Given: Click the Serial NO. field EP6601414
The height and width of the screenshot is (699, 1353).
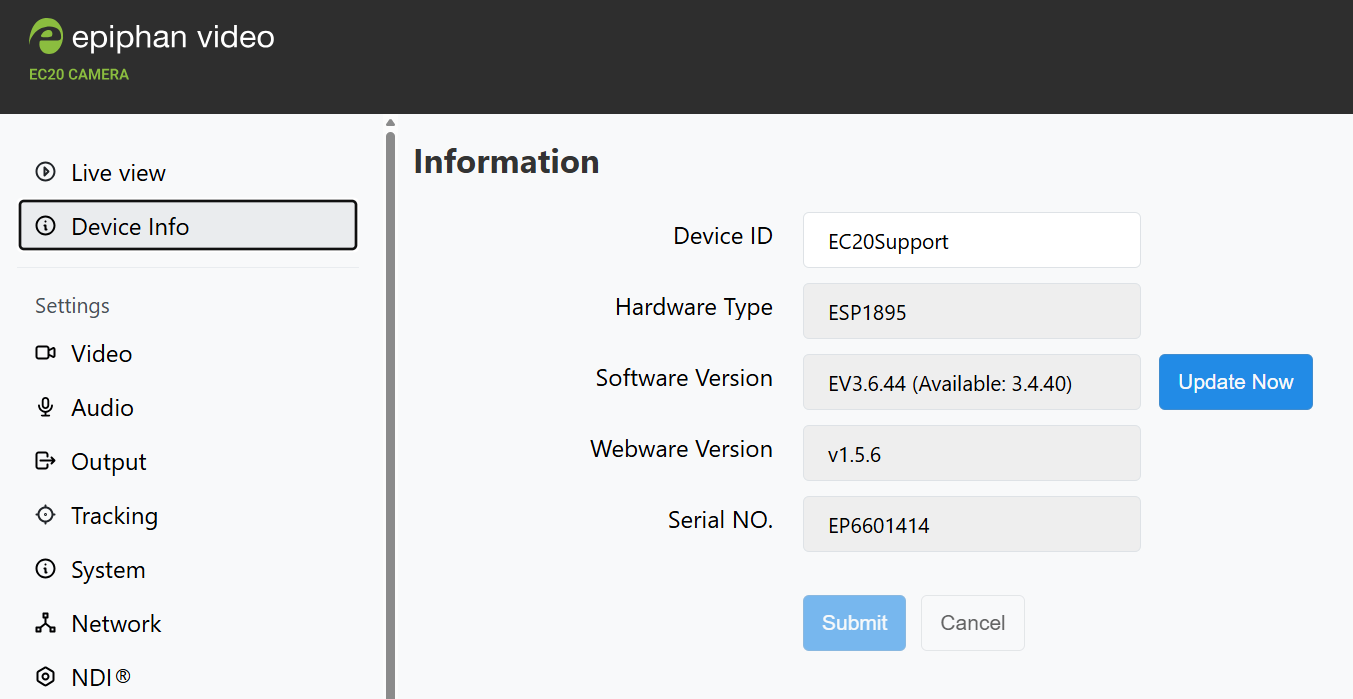Looking at the screenshot, I should pos(971,524).
